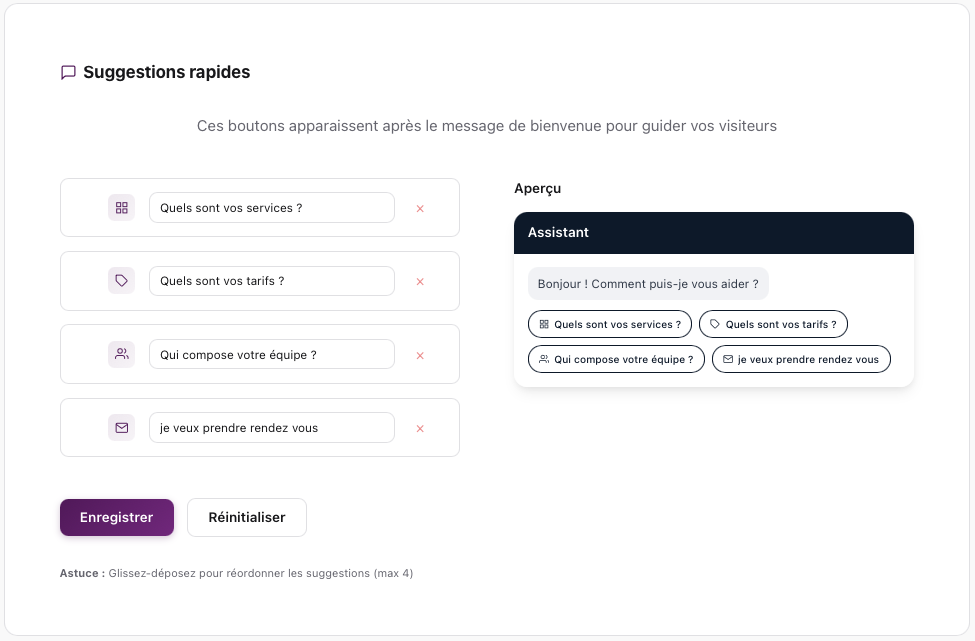
Task: Click inside the 'Quels sont vos tarifs ?' text field
Action: tap(271, 281)
